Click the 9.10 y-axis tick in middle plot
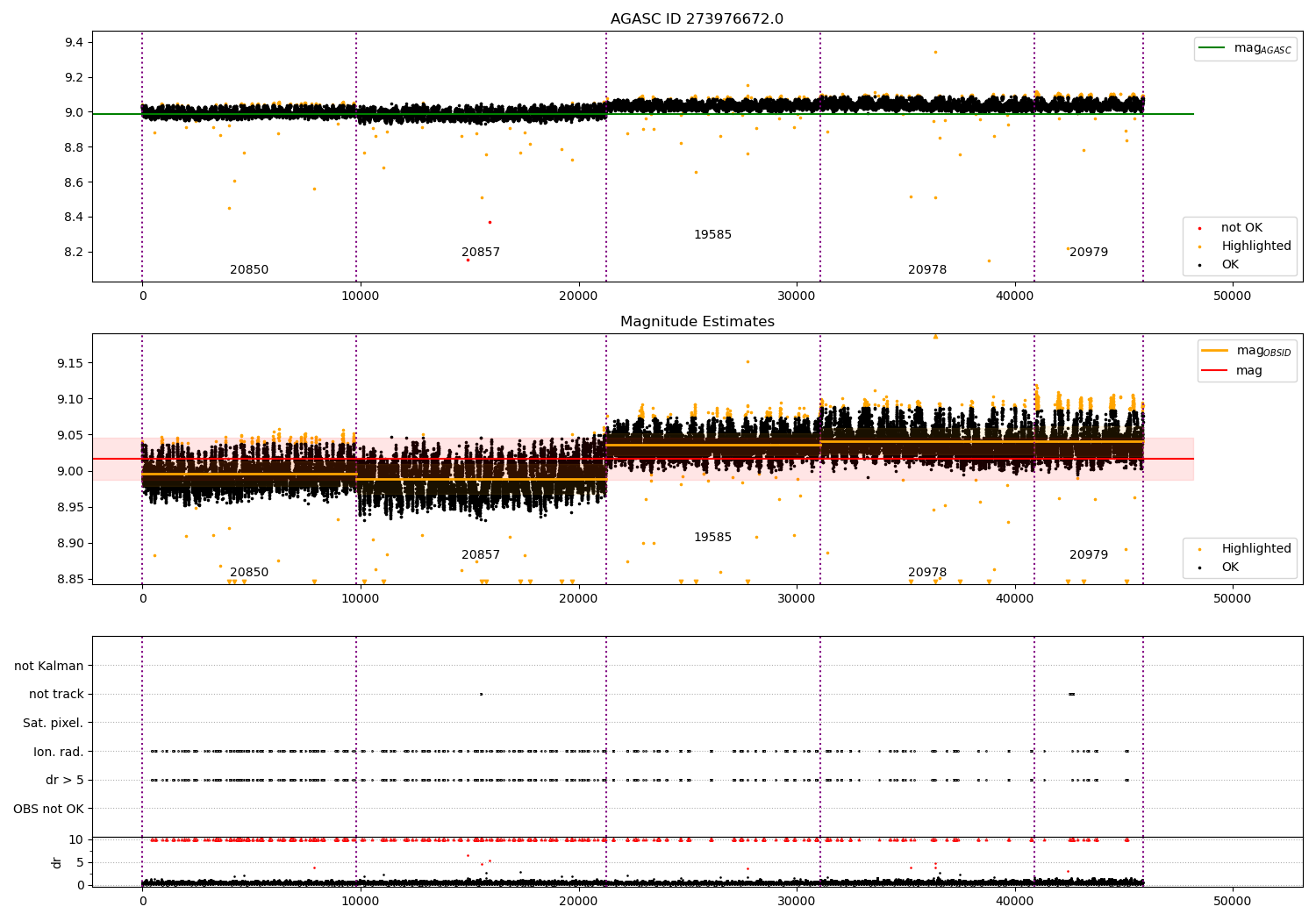The height and width of the screenshot is (921, 1316). pos(71,399)
